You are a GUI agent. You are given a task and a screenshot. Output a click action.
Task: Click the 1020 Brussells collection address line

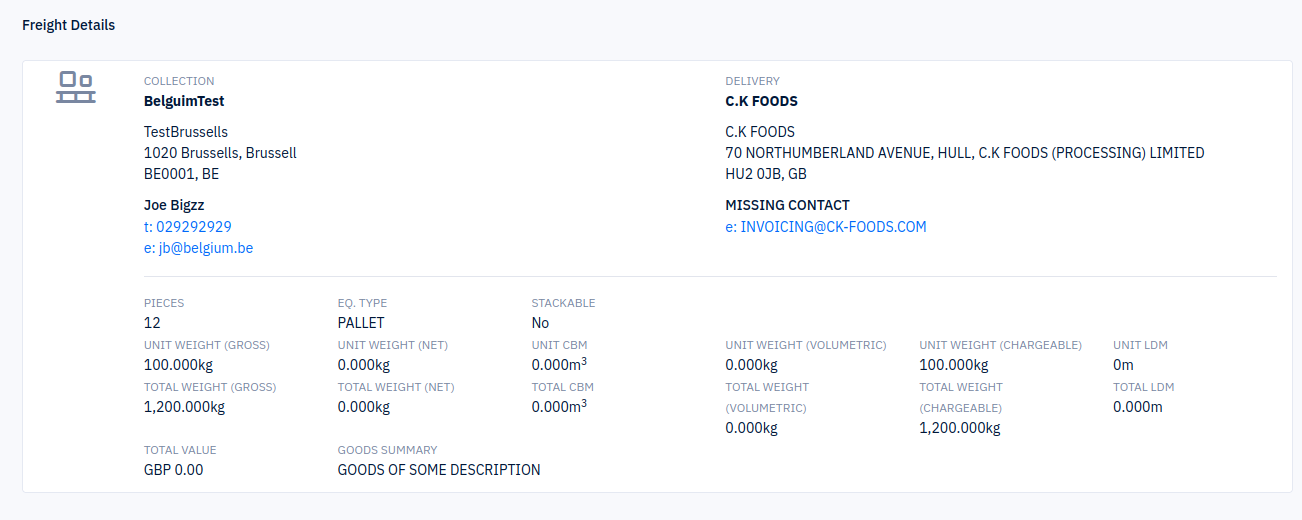click(220, 153)
